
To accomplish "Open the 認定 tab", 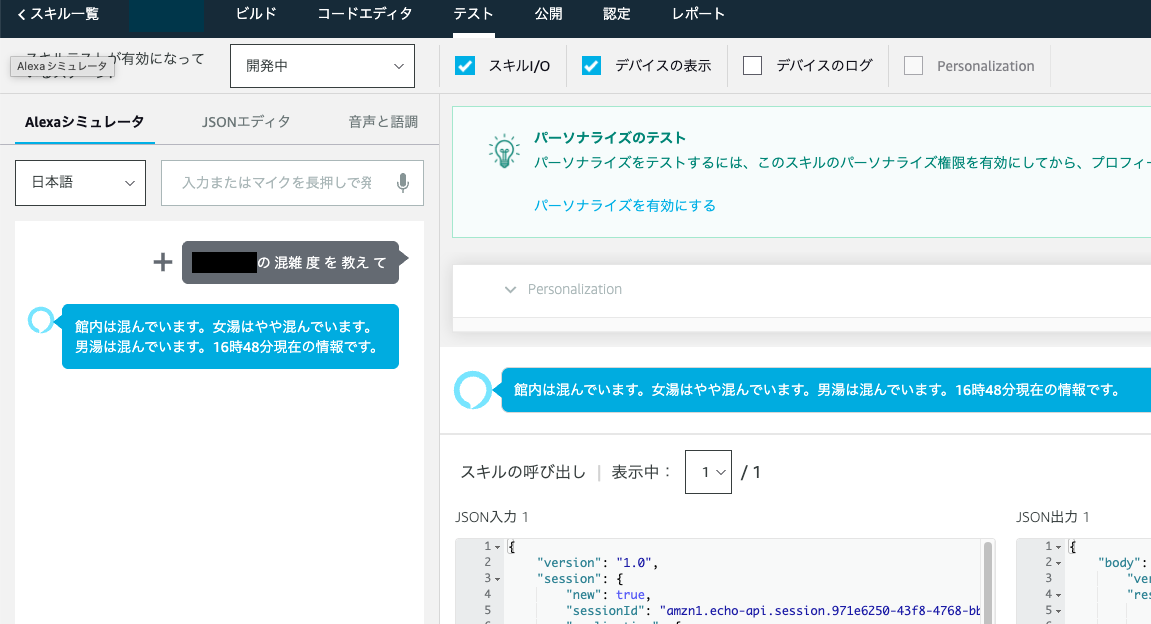I will 617,14.
